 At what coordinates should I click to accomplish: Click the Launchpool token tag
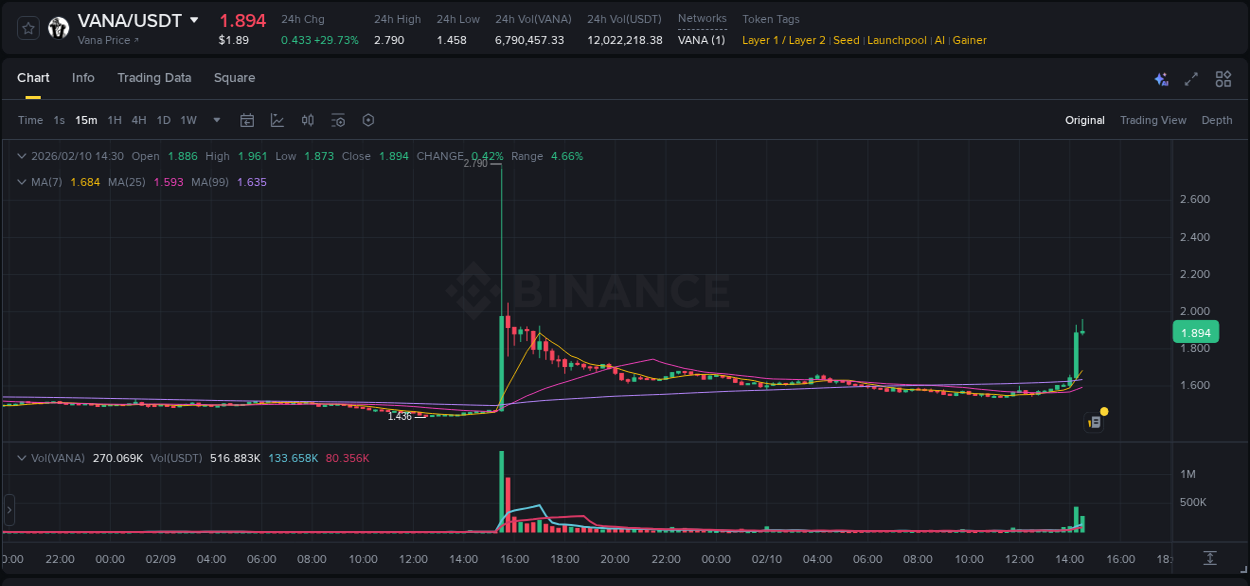tap(897, 40)
